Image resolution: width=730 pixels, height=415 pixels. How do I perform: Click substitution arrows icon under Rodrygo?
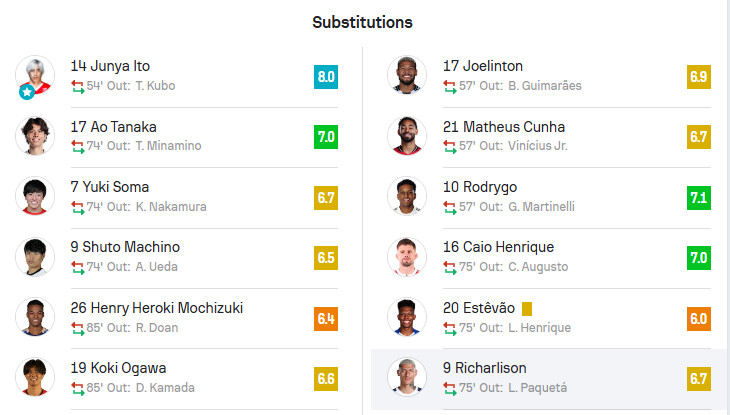click(450, 206)
